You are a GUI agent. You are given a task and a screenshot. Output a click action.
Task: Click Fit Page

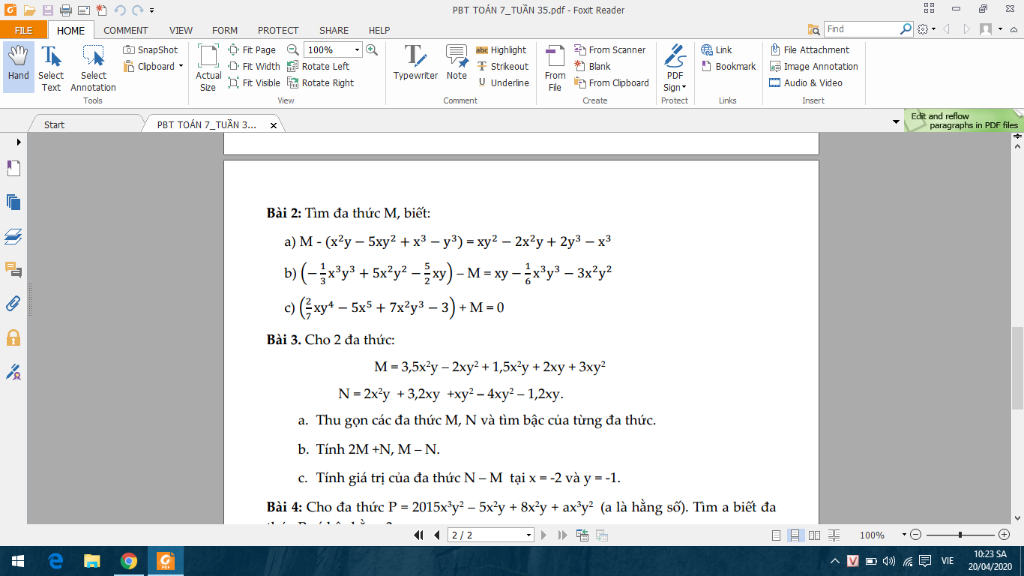[x=252, y=50]
